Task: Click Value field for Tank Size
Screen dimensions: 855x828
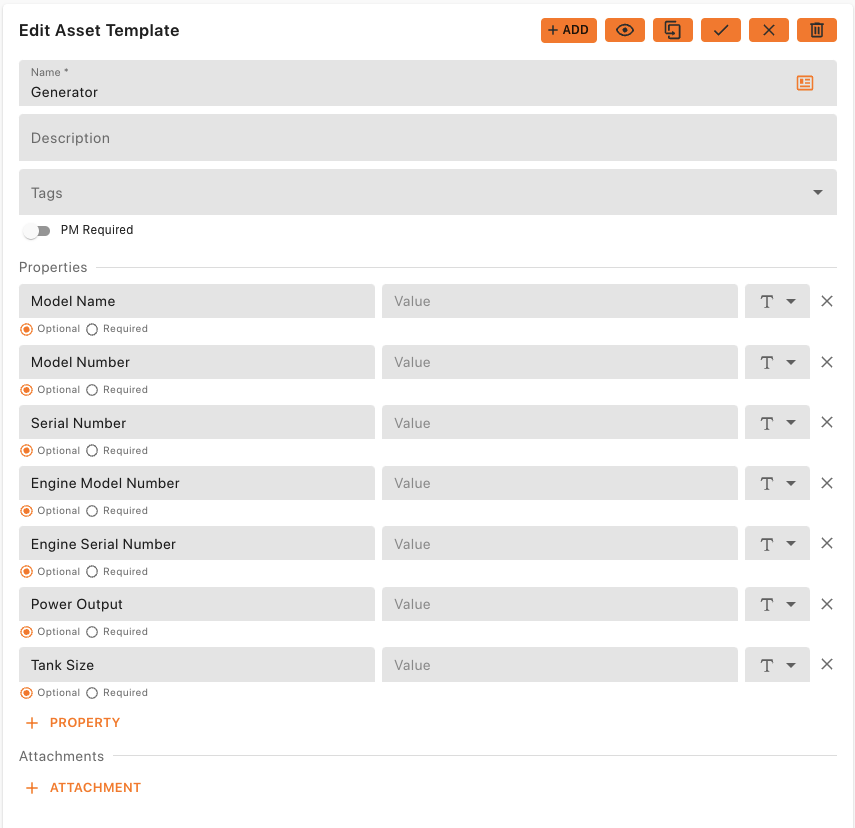Action: (560, 664)
